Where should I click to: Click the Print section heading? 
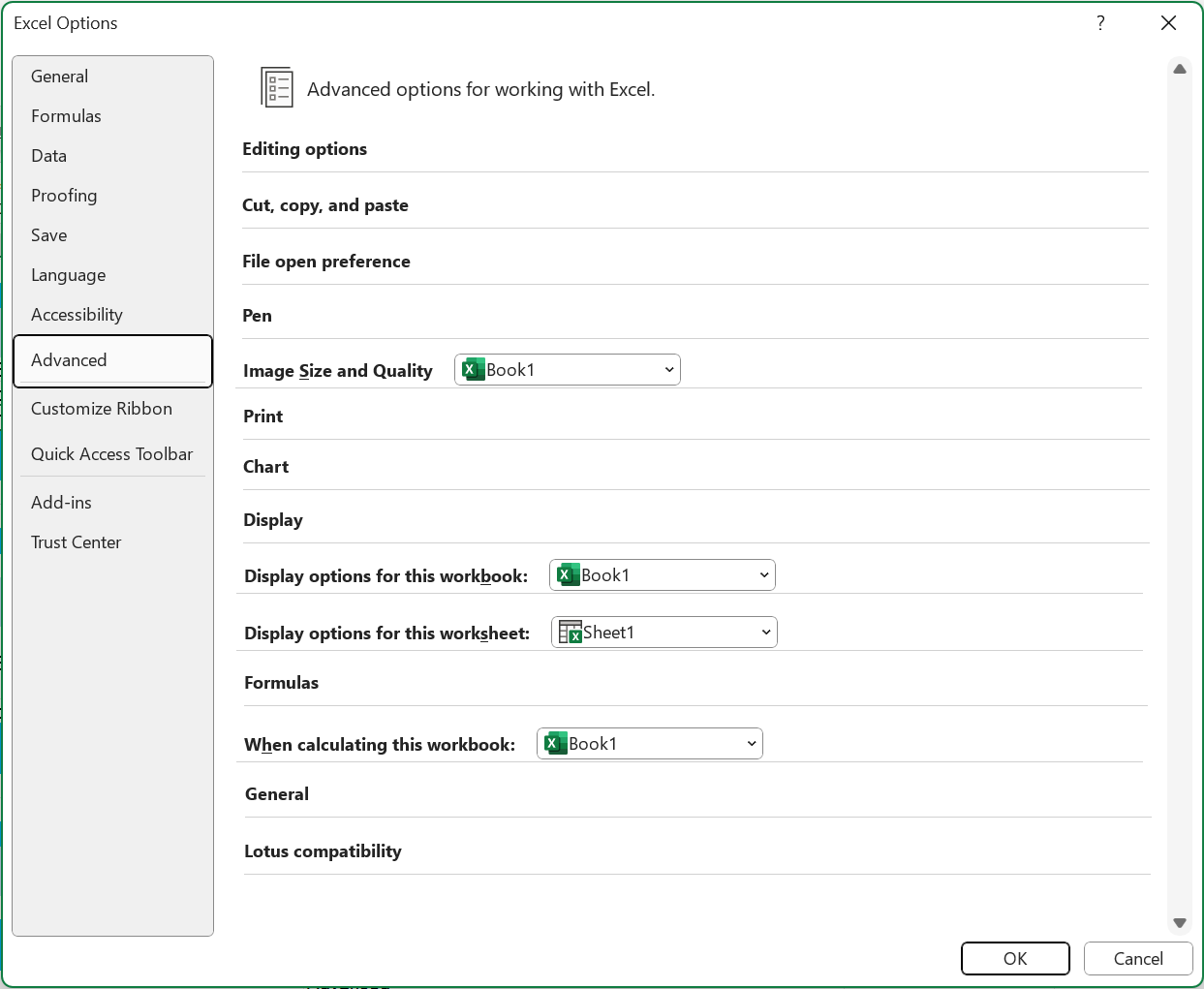click(263, 417)
